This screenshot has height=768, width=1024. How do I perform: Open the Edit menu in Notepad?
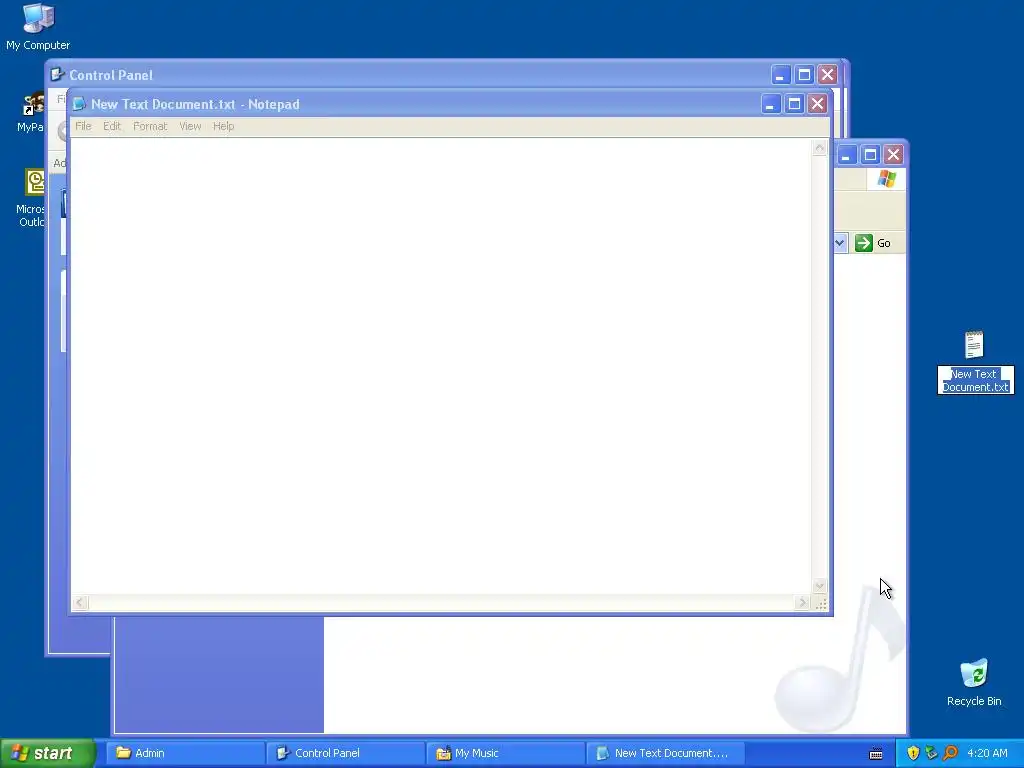[112, 126]
